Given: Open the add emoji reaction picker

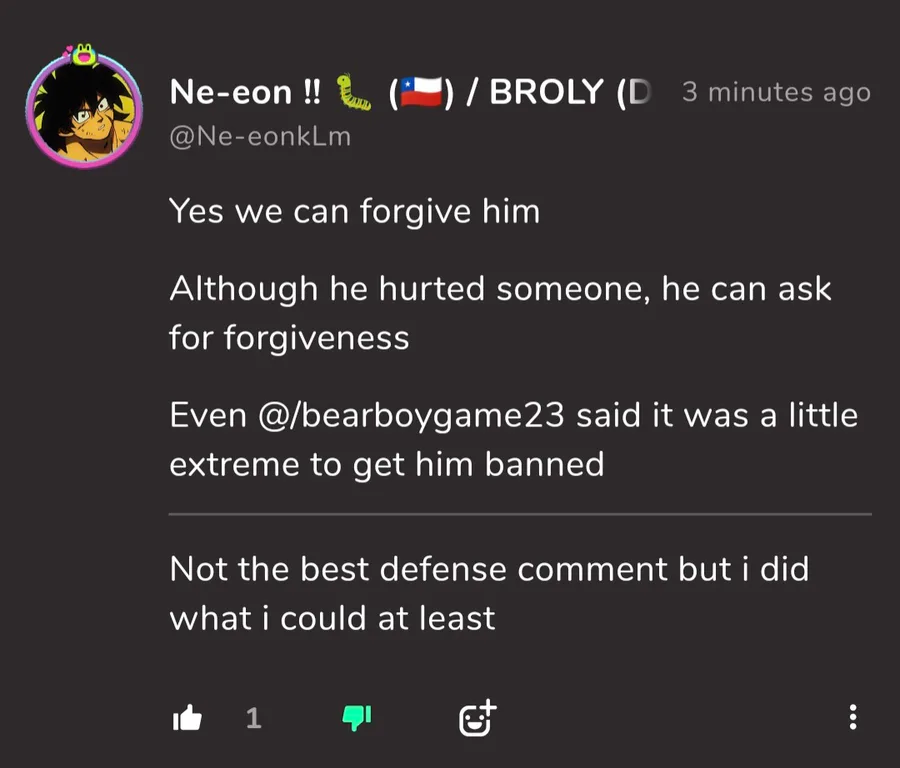Looking at the screenshot, I should [477, 717].
